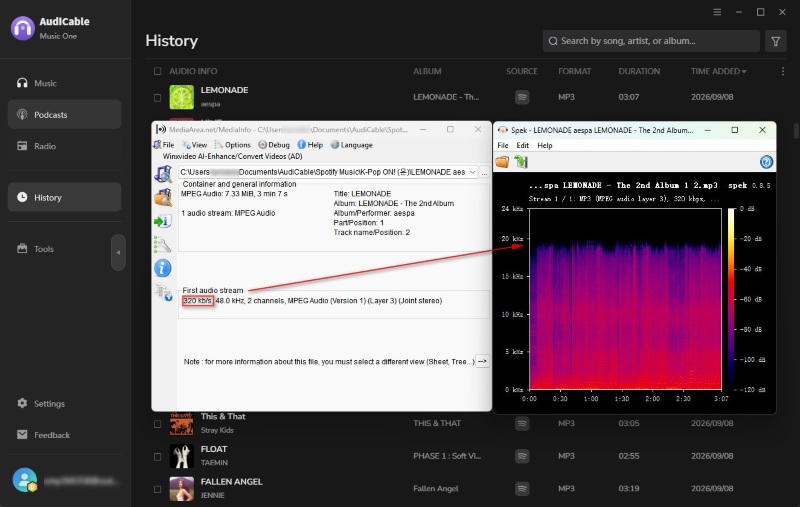
Task: Click MediaInfo preferences tools icon
Action: 162,245
